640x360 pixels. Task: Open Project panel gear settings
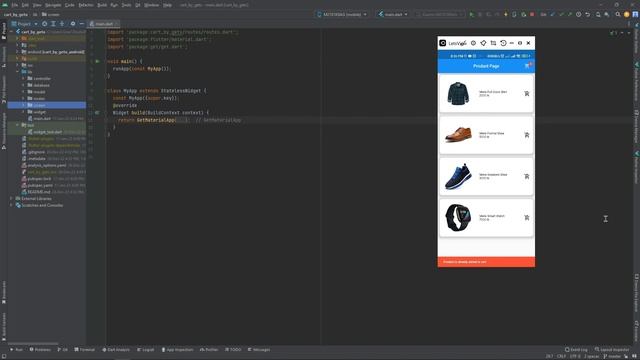73,24
